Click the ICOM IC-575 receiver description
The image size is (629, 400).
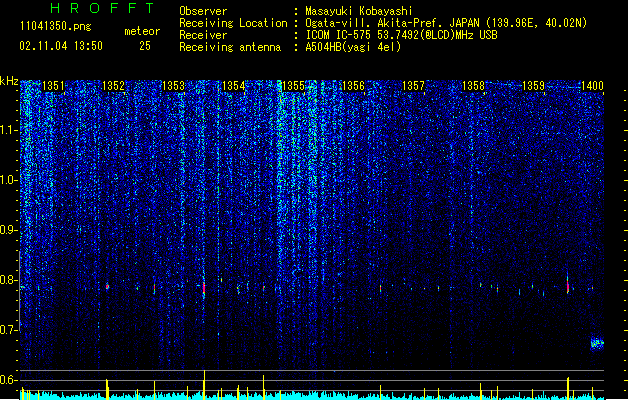point(401,35)
